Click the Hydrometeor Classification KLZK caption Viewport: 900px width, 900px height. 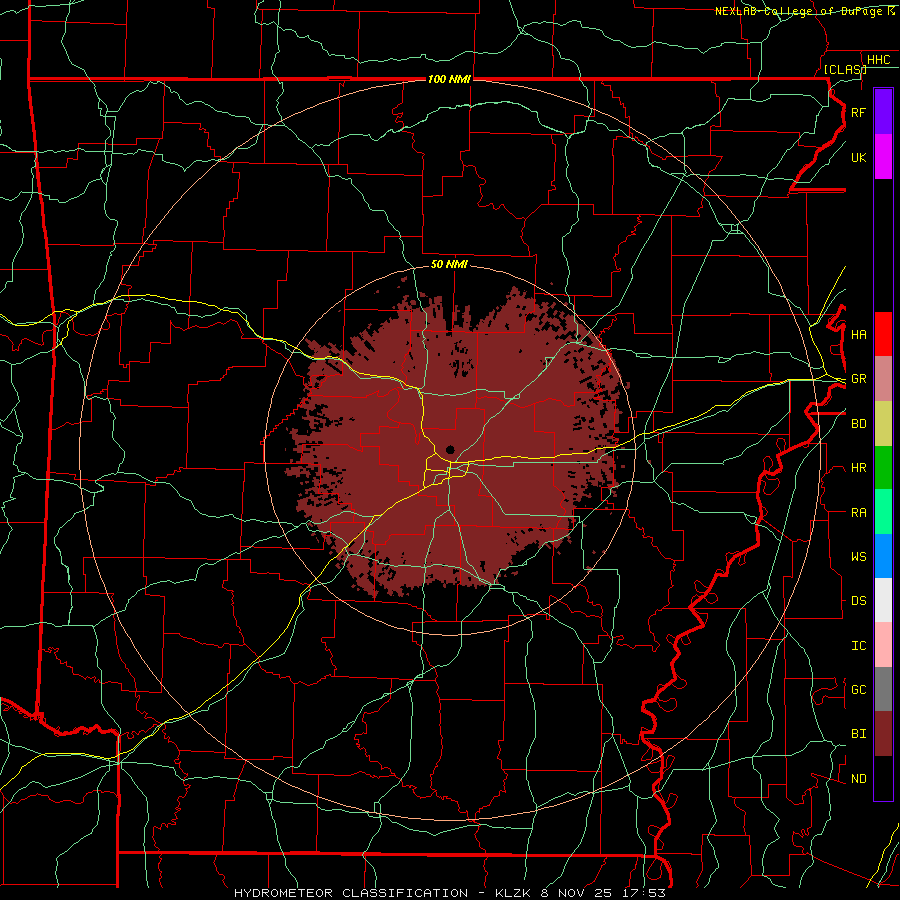click(x=450, y=893)
